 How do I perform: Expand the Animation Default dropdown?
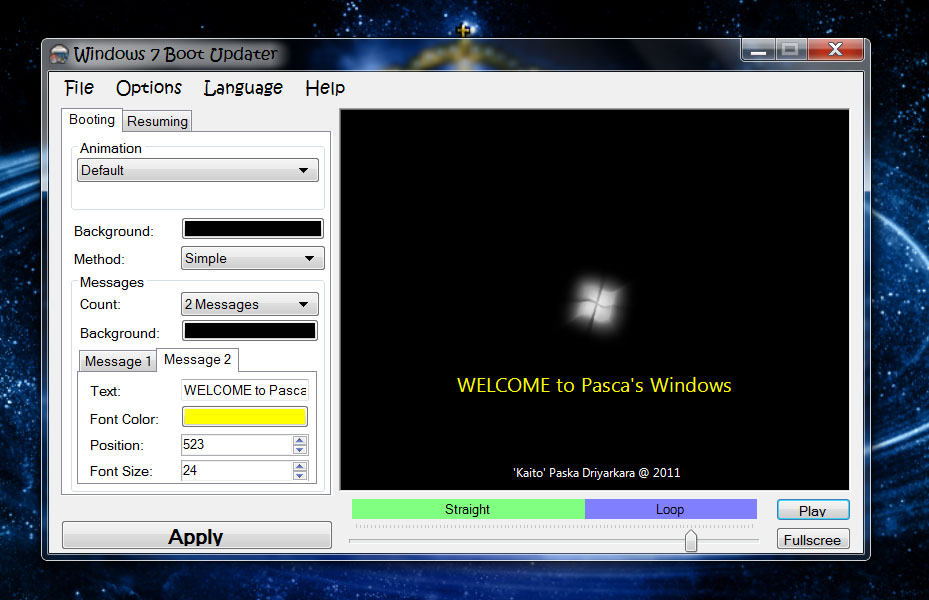pos(198,171)
